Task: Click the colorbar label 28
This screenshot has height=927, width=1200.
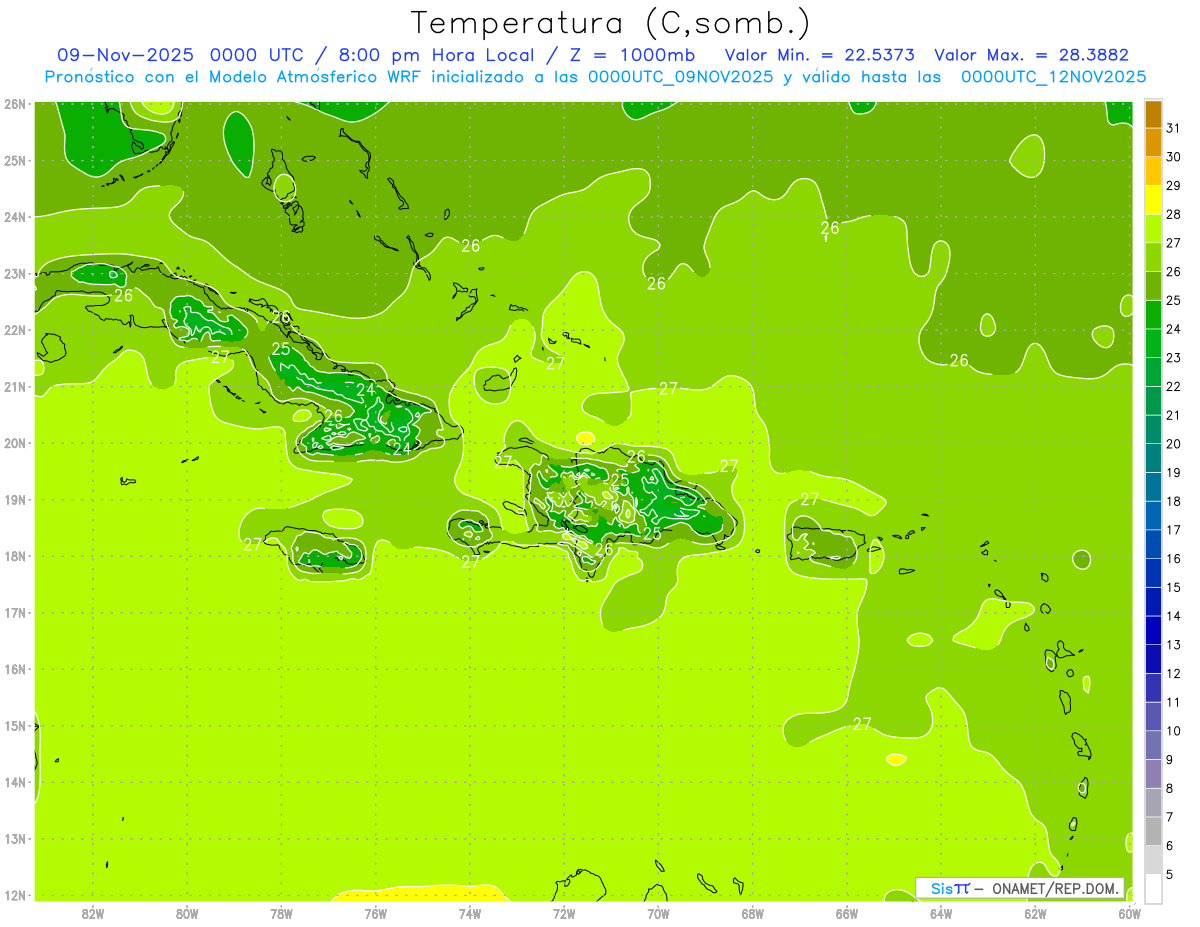Action: [x=1173, y=214]
